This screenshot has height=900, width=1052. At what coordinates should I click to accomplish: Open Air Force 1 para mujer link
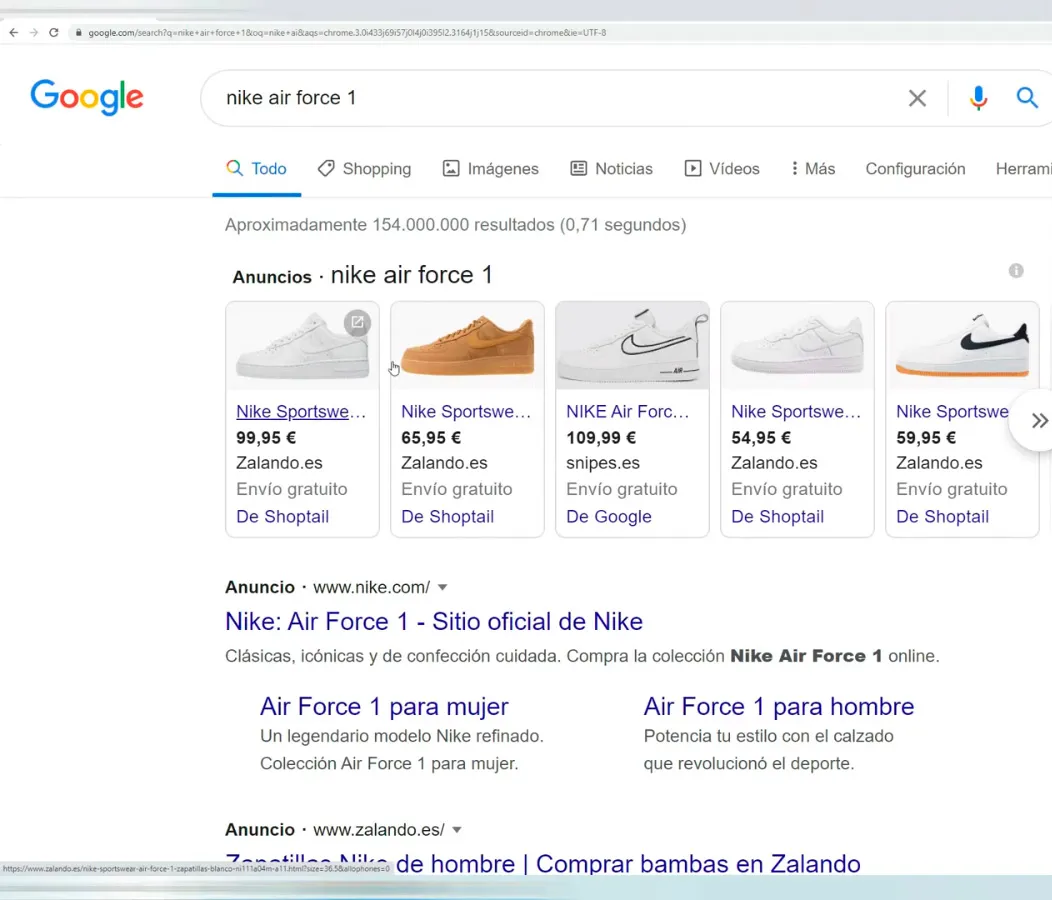(x=384, y=707)
